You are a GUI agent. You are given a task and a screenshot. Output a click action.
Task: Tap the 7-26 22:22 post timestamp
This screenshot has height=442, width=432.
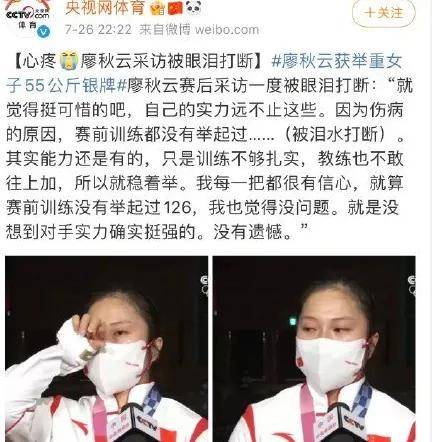coord(98,30)
